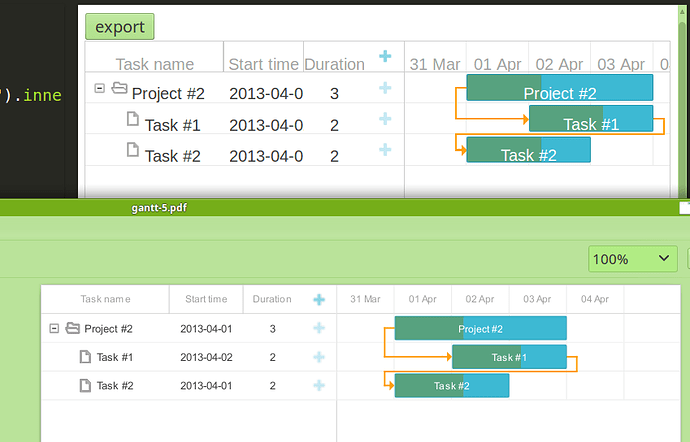
Task: Click plus icon on Task #1 row in upper grid
Action: [x=385, y=118]
